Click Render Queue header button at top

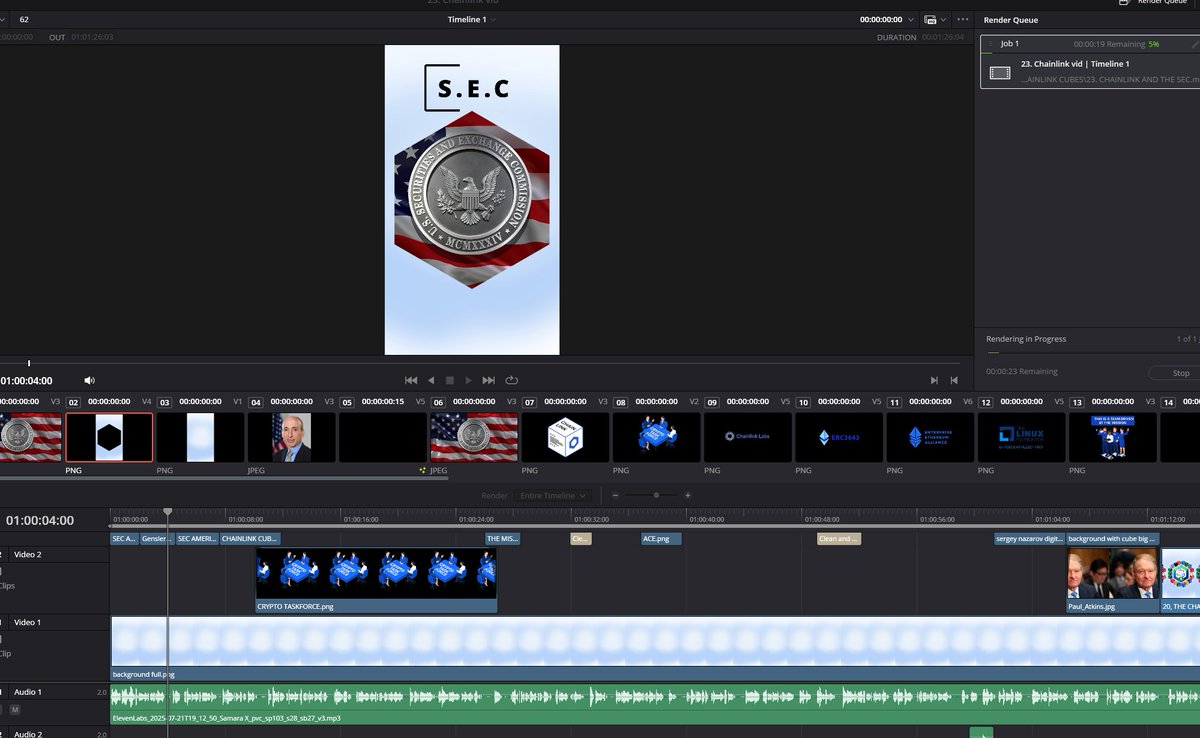[x=1154, y=2]
